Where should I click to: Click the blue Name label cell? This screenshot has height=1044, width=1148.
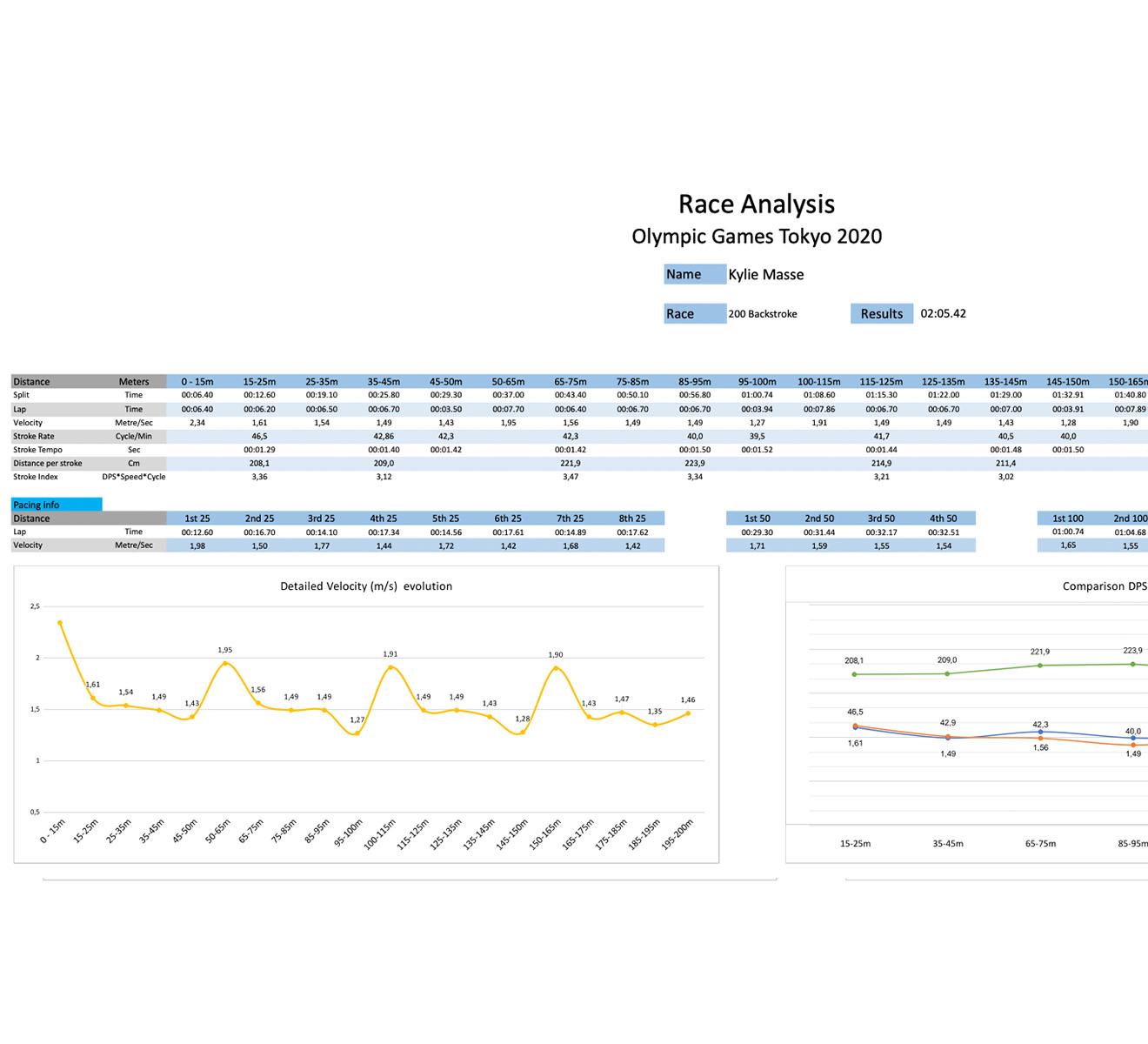click(694, 275)
